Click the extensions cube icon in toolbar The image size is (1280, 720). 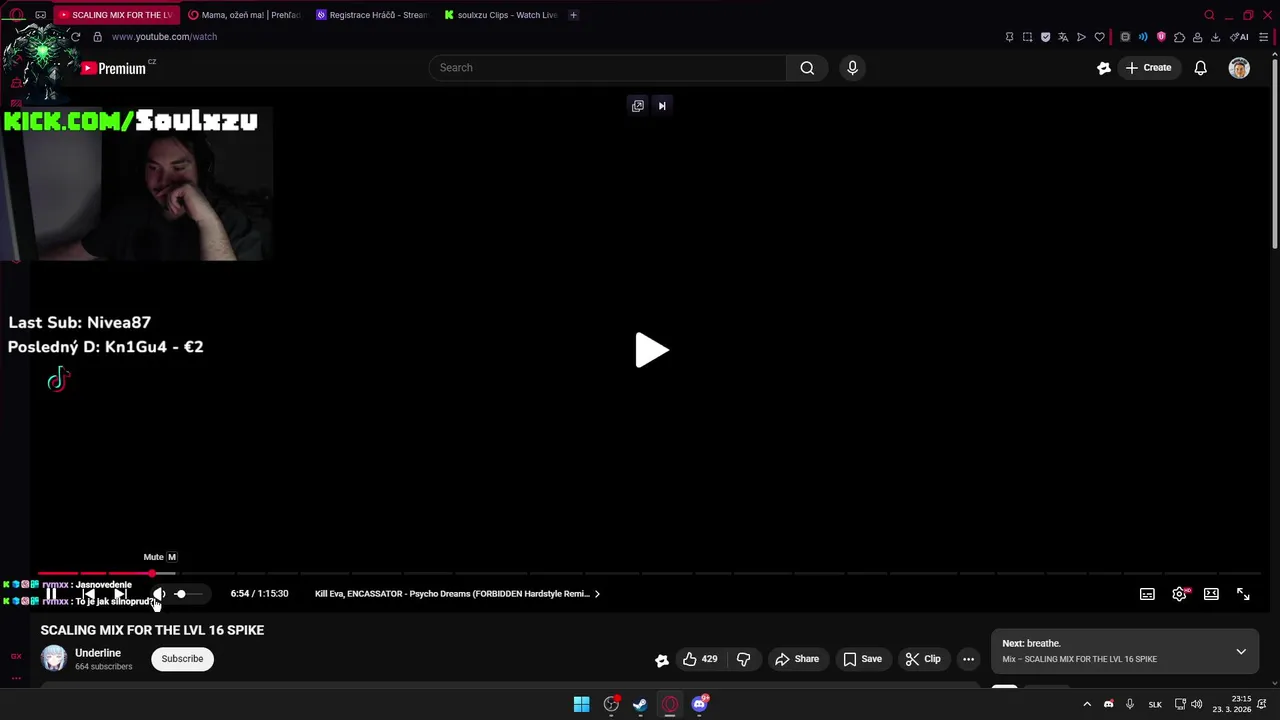(x=1179, y=37)
